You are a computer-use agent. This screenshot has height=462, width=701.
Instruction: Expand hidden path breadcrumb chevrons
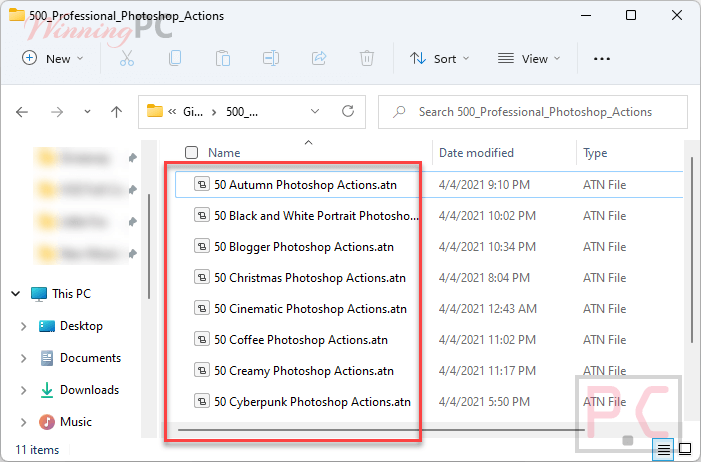pos(172,112)
